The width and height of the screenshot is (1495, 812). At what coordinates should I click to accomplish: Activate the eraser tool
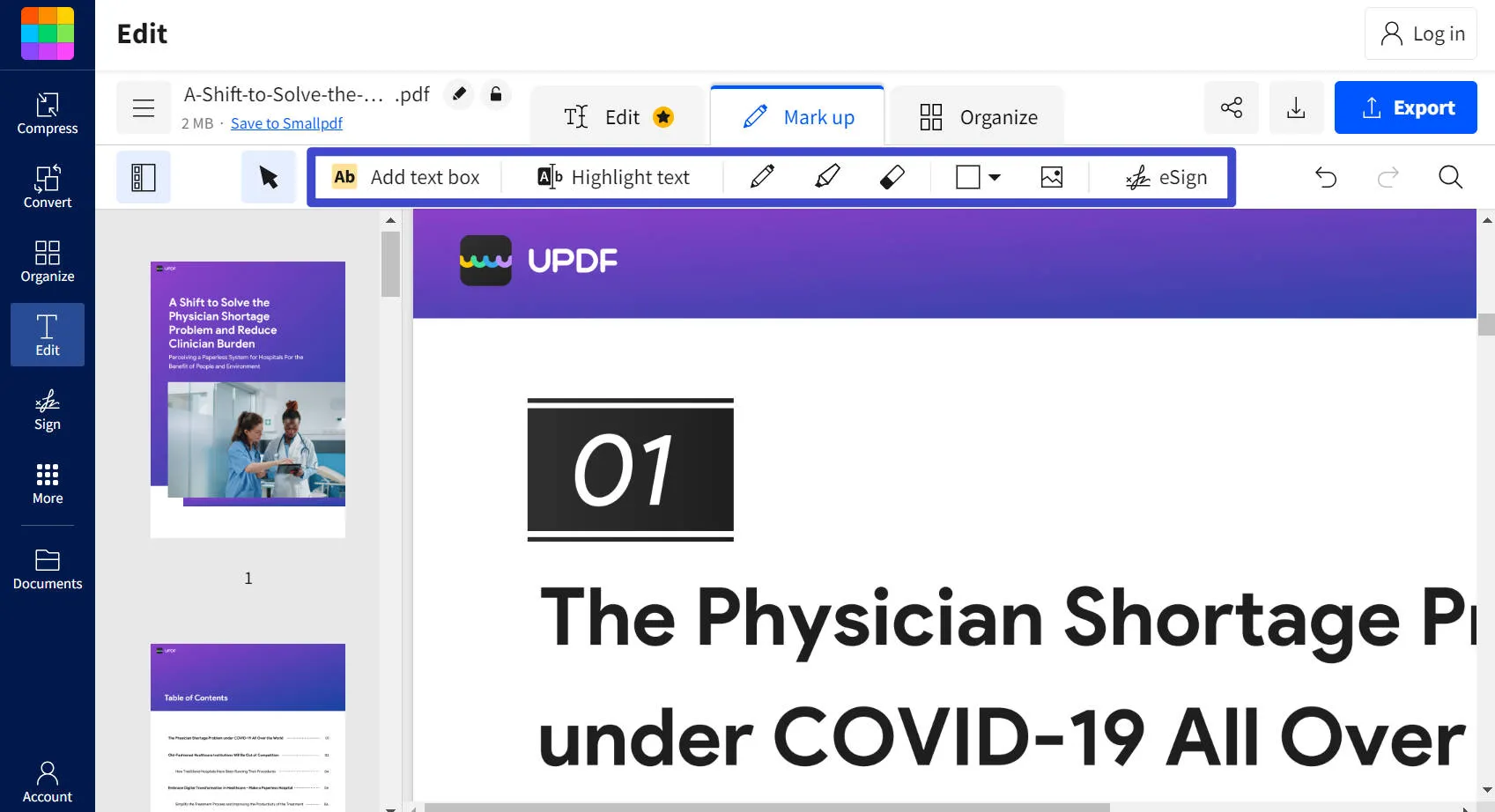click(892, 177)
